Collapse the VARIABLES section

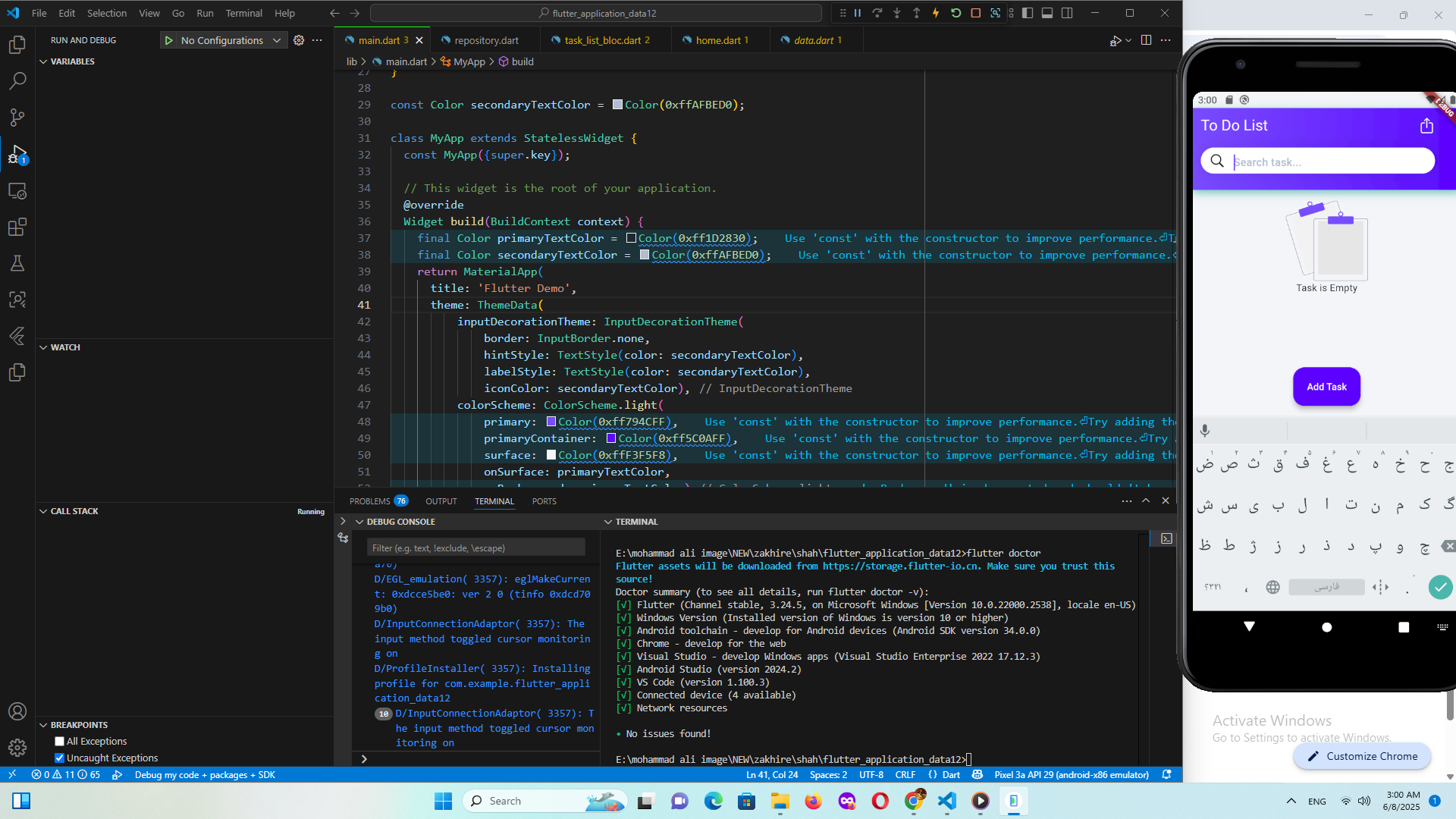[x=43, y=61]
